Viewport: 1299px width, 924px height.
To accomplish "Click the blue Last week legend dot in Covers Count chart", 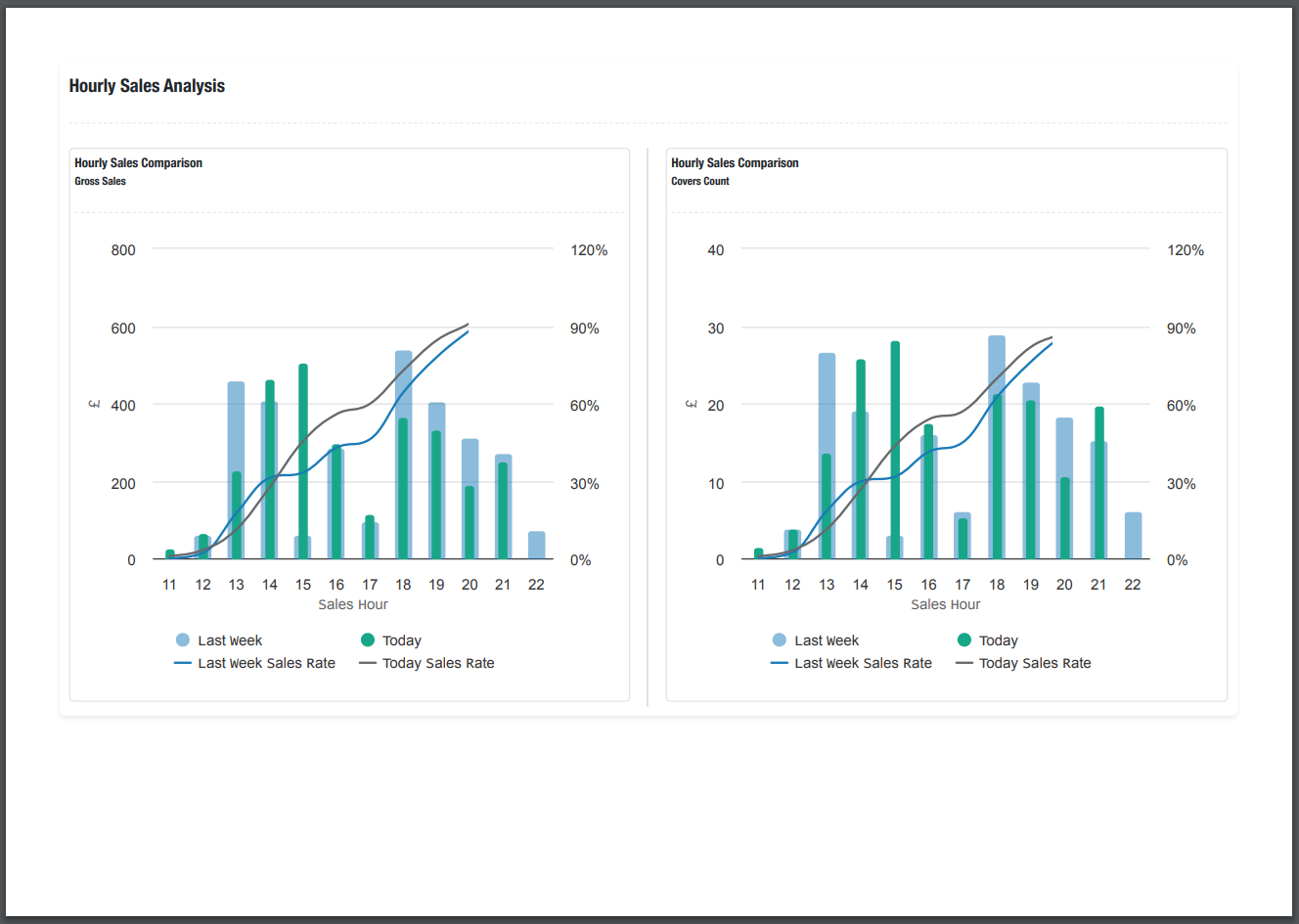I will 780,640.
